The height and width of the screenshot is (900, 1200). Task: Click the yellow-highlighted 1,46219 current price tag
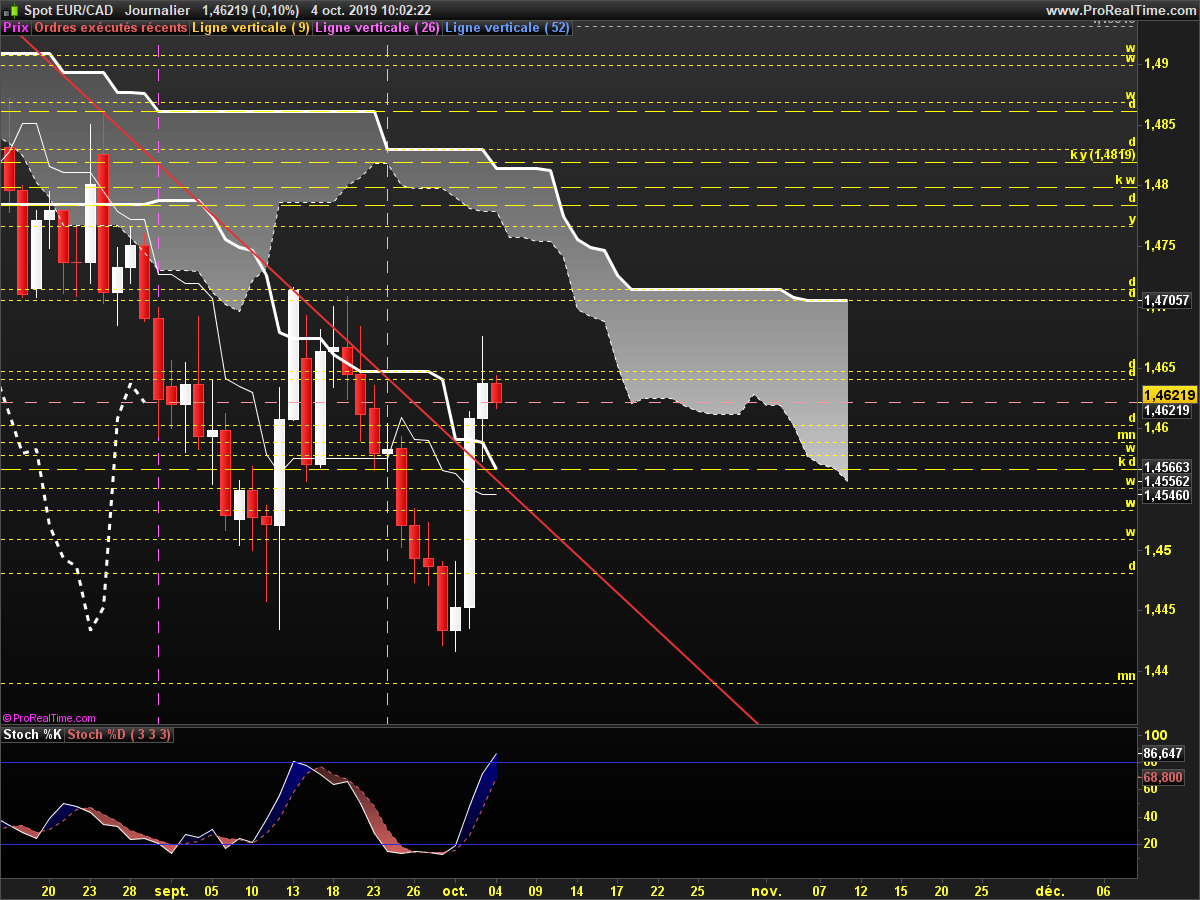click(x=1168, y=395)
